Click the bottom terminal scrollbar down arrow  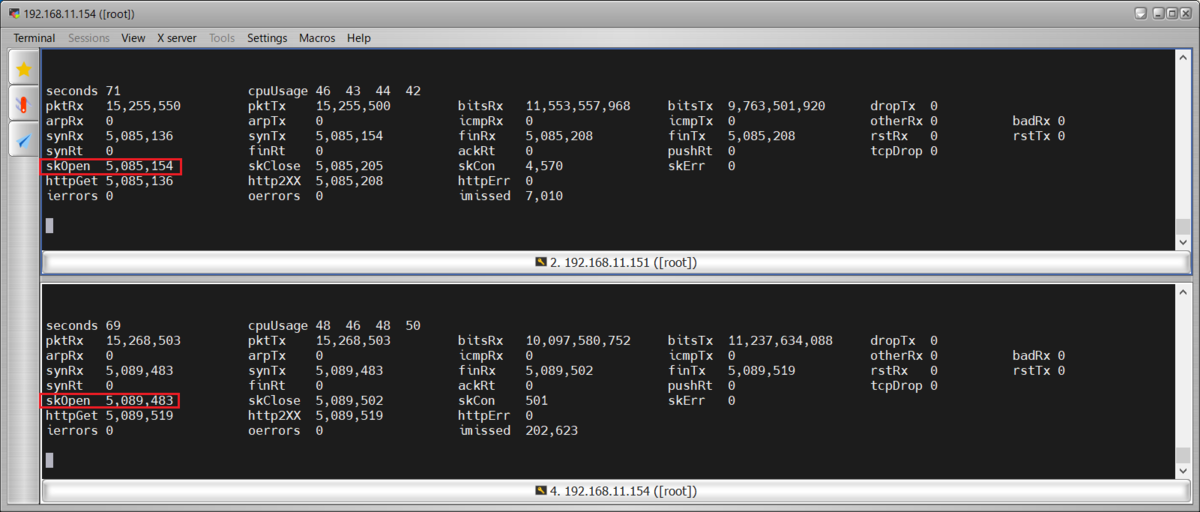(1183, 471)
